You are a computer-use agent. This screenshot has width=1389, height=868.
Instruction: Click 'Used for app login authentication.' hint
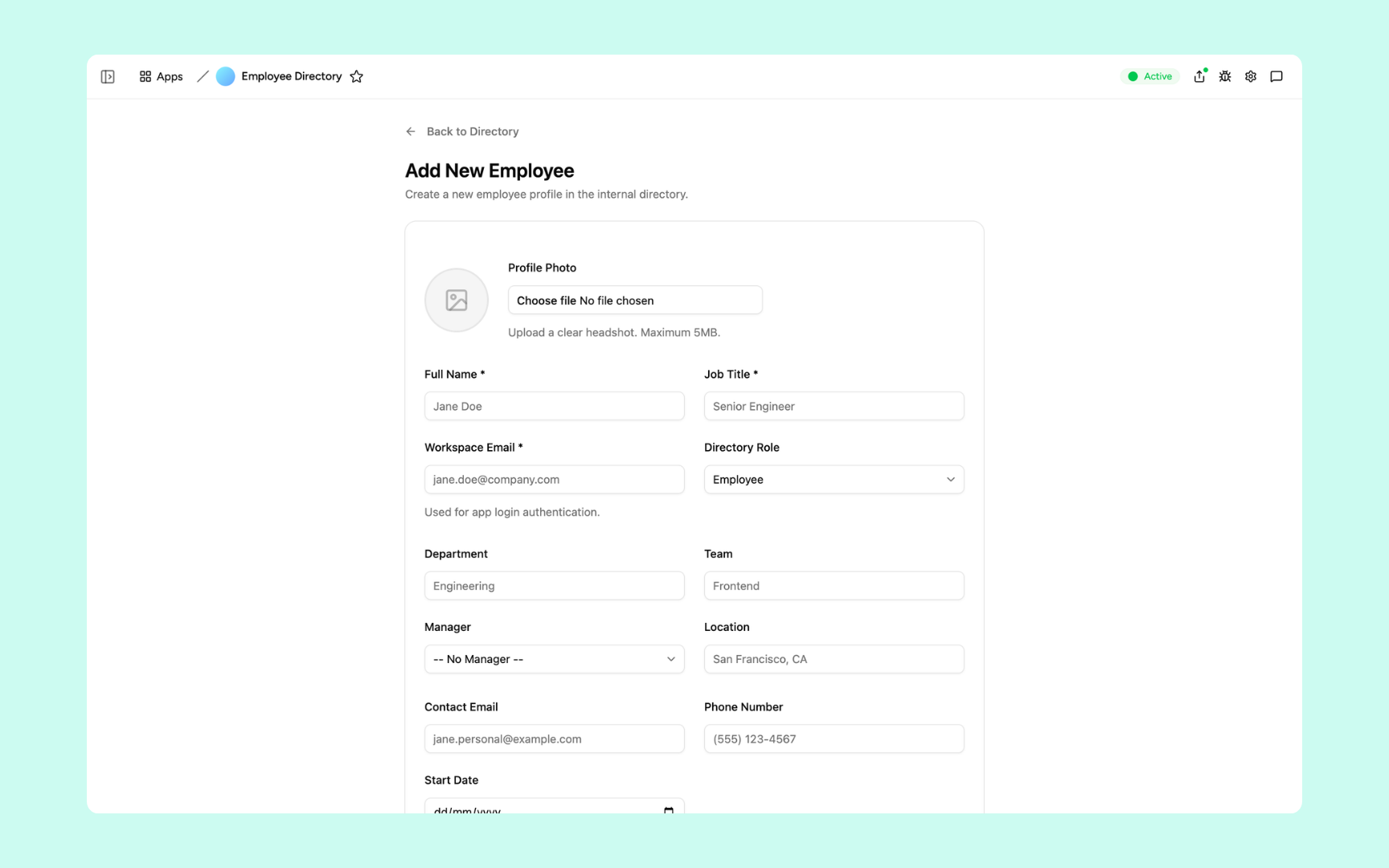pyautogui.click(x=512, y=512)
